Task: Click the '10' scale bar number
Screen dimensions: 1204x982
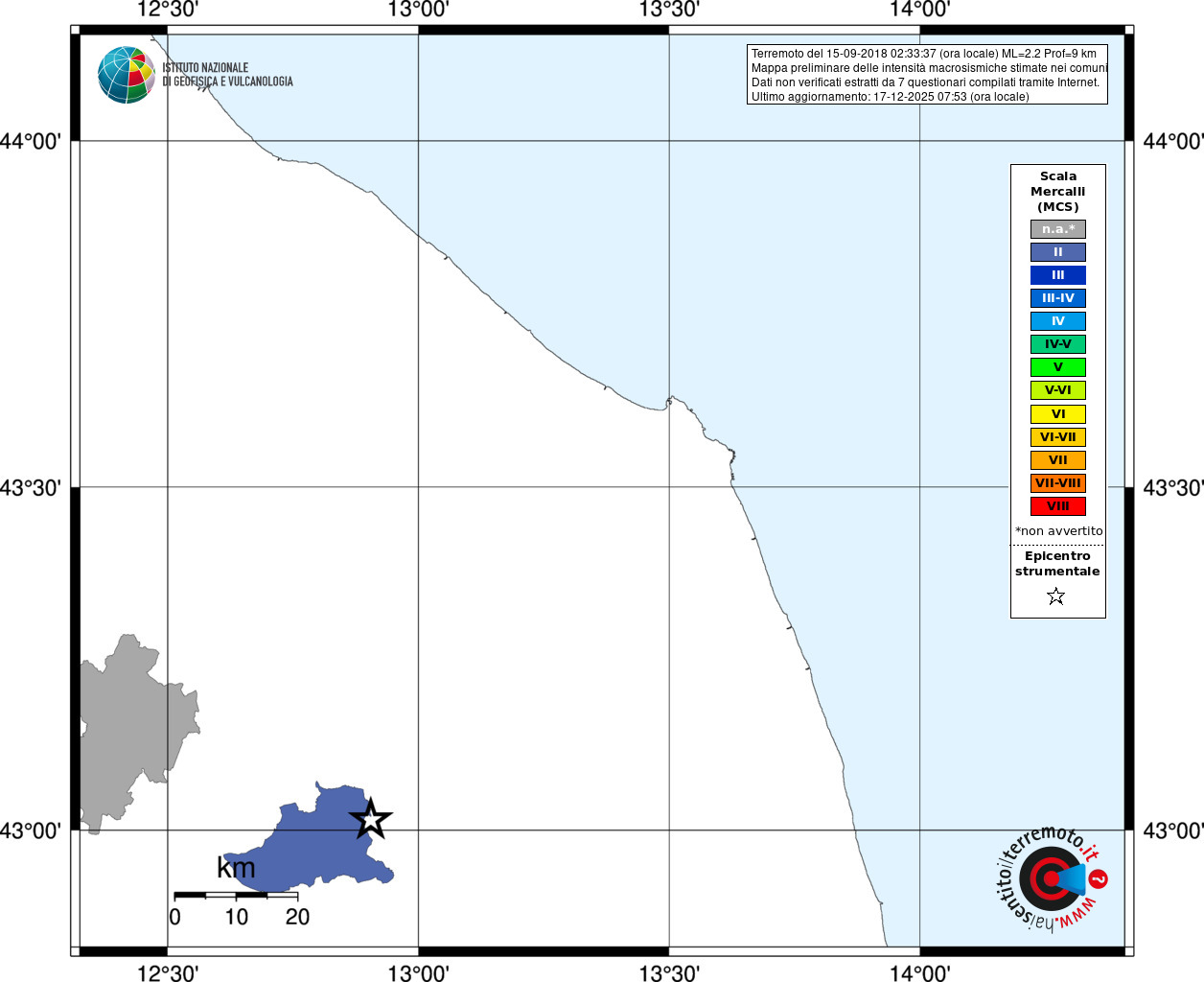Action: tap(236, 917)
